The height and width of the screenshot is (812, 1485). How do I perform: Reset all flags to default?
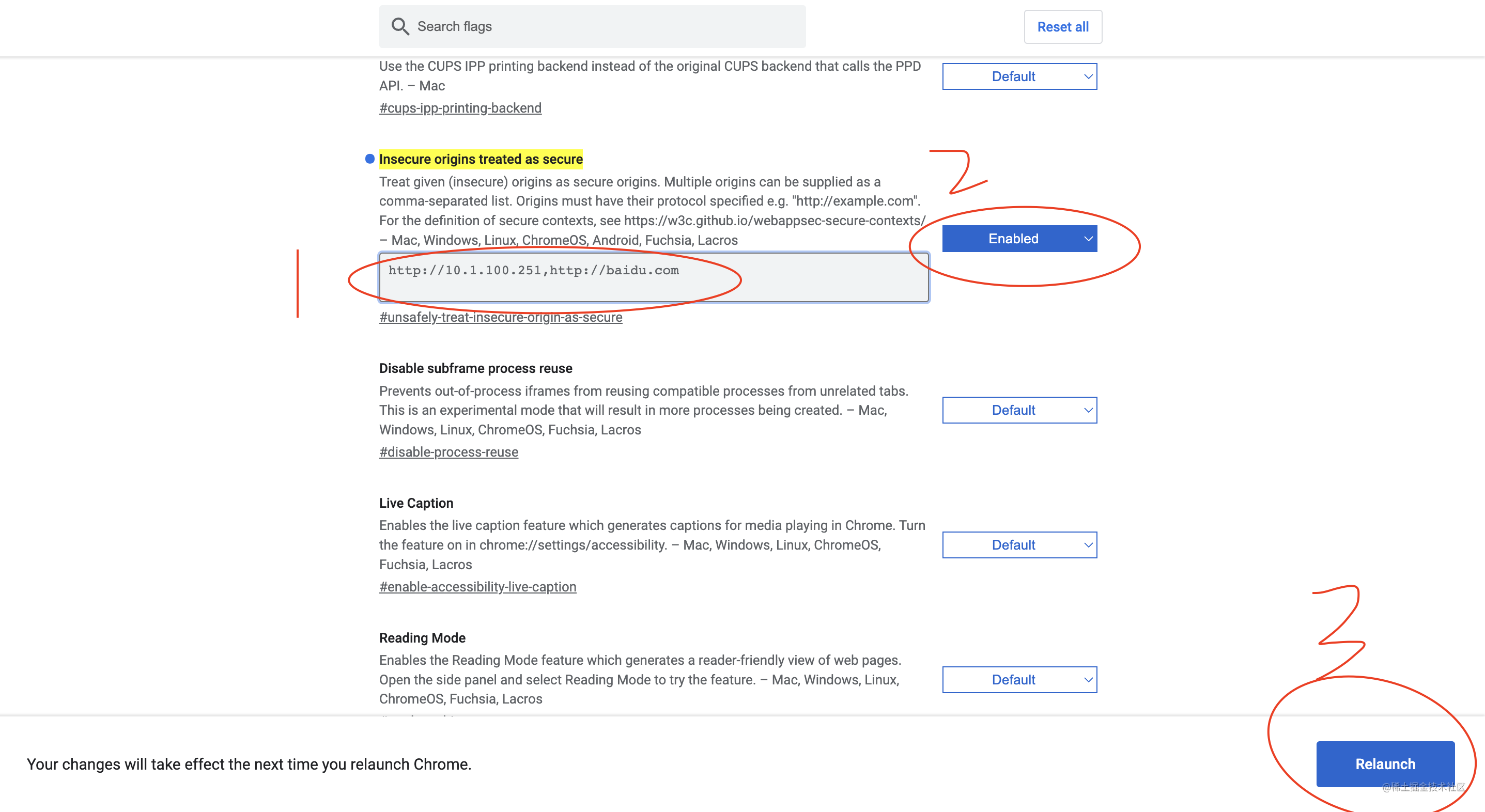tap(1062, 26)
